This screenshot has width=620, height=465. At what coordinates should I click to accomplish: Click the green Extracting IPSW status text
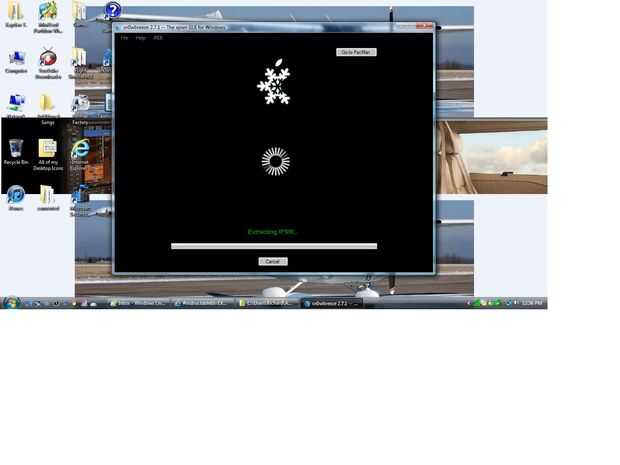pyautogui.click(x=272, y=232)
